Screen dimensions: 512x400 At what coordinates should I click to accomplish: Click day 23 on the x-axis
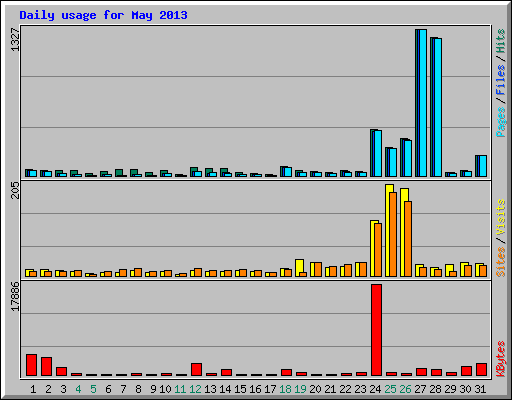click(x=360, y=389)
